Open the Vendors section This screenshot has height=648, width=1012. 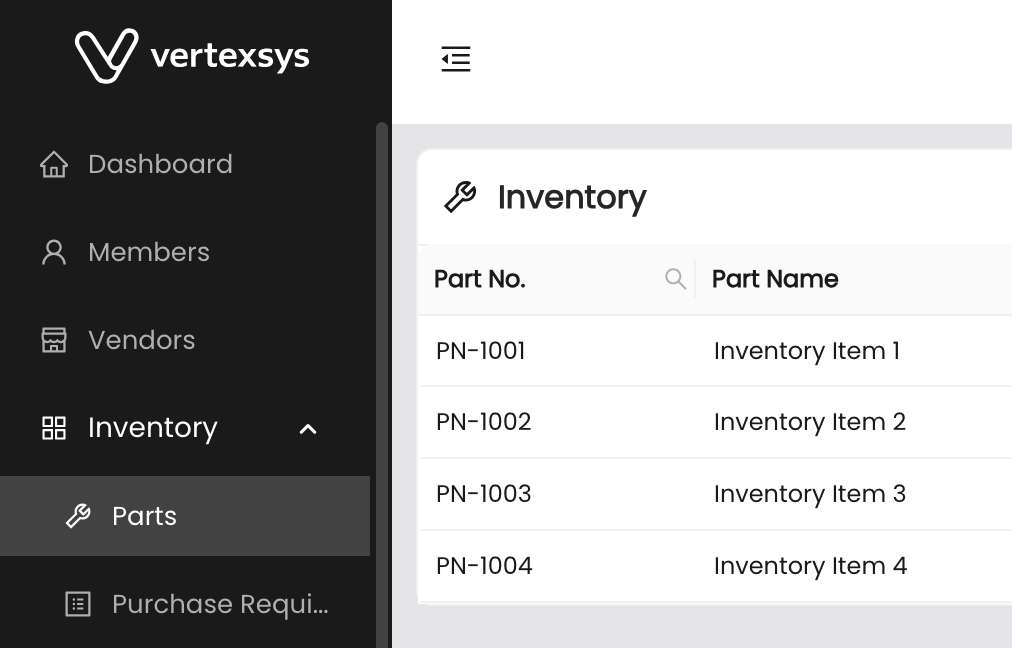(x=142, y=339)
